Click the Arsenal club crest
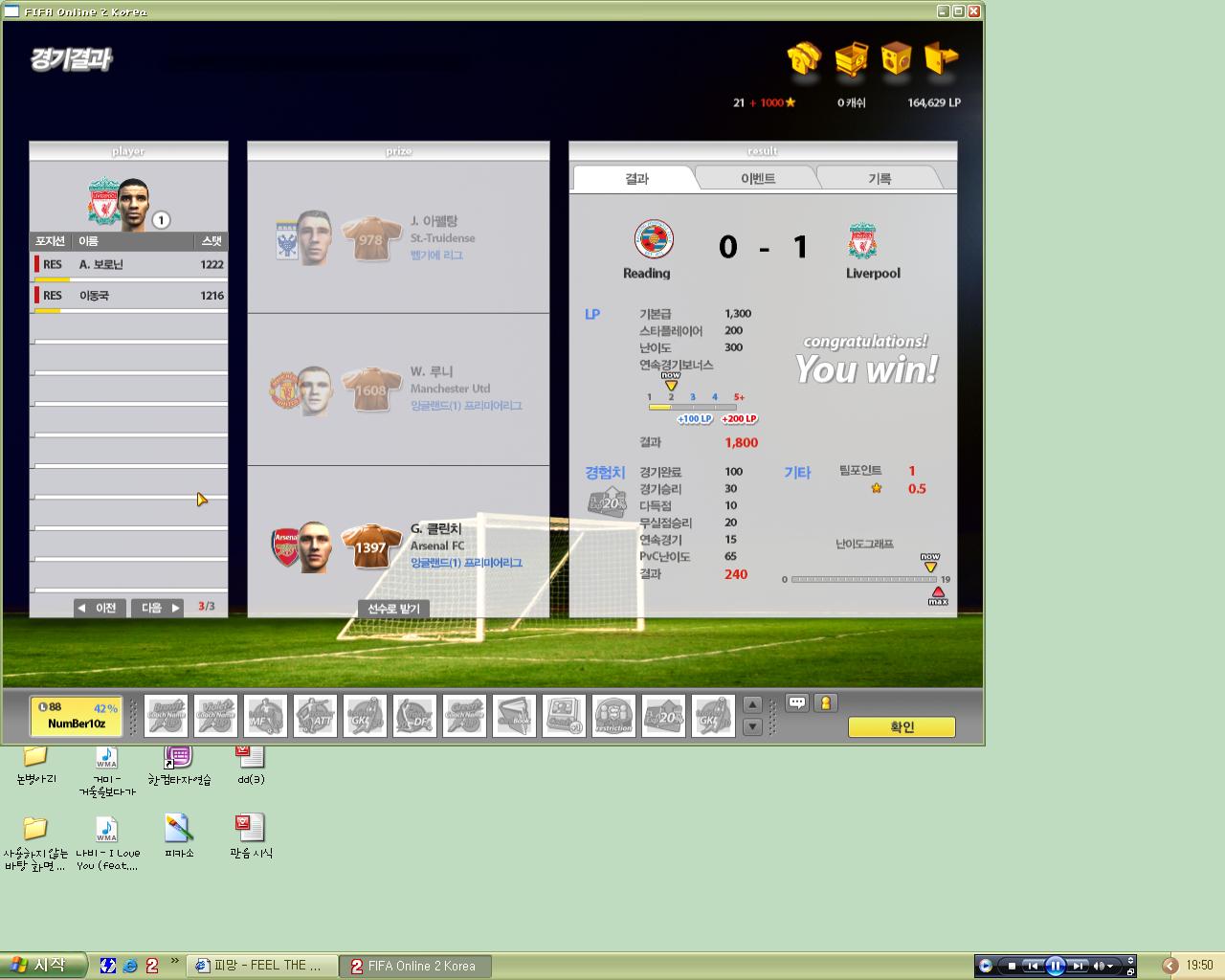 coord(286,546)
